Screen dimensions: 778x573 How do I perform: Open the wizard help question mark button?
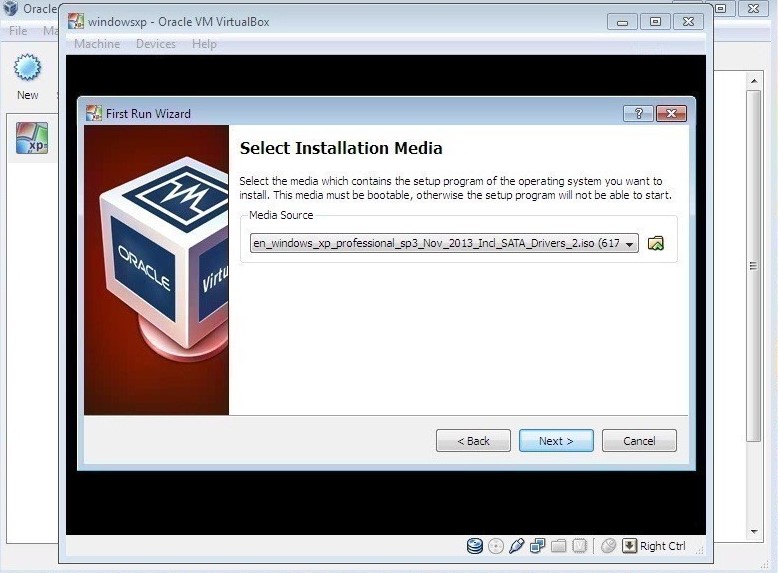638,114
